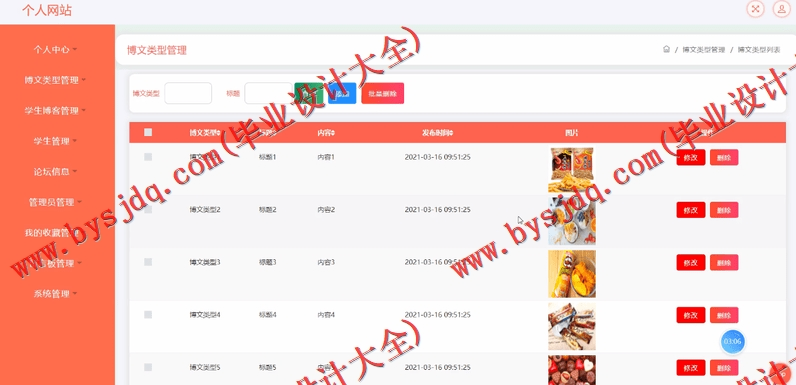Click 修改 for the 博文类型5 row
The height and width of the screenshot is (385, 796).
tap(691, 368)
